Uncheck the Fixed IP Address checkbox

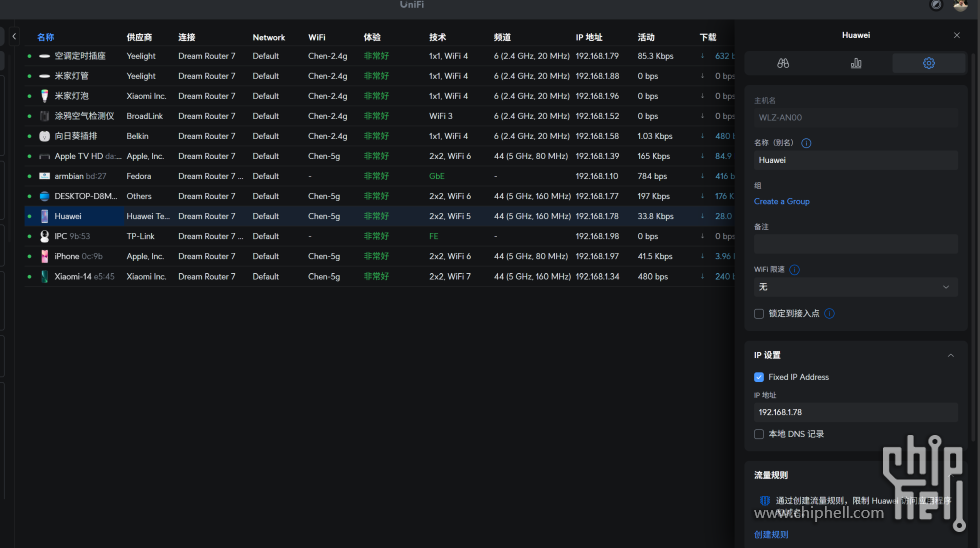(759, 377)
